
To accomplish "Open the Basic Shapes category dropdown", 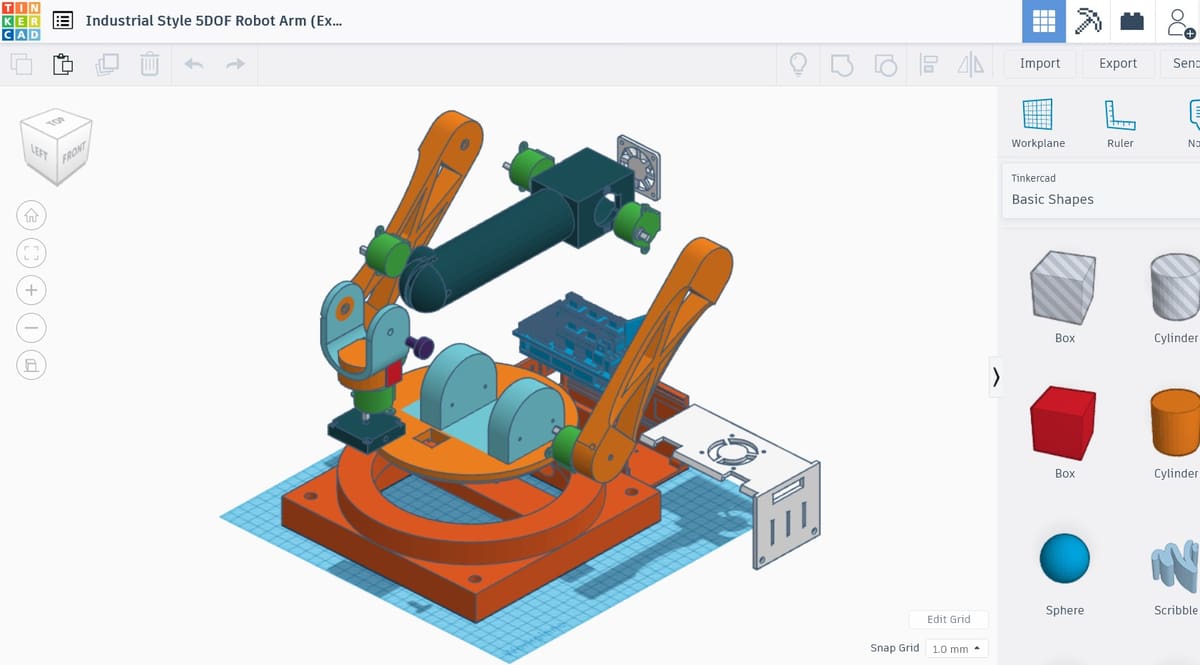I will 1100,199.
